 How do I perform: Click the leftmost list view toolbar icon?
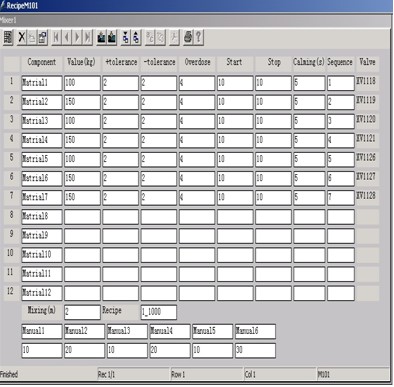point(8,37)
